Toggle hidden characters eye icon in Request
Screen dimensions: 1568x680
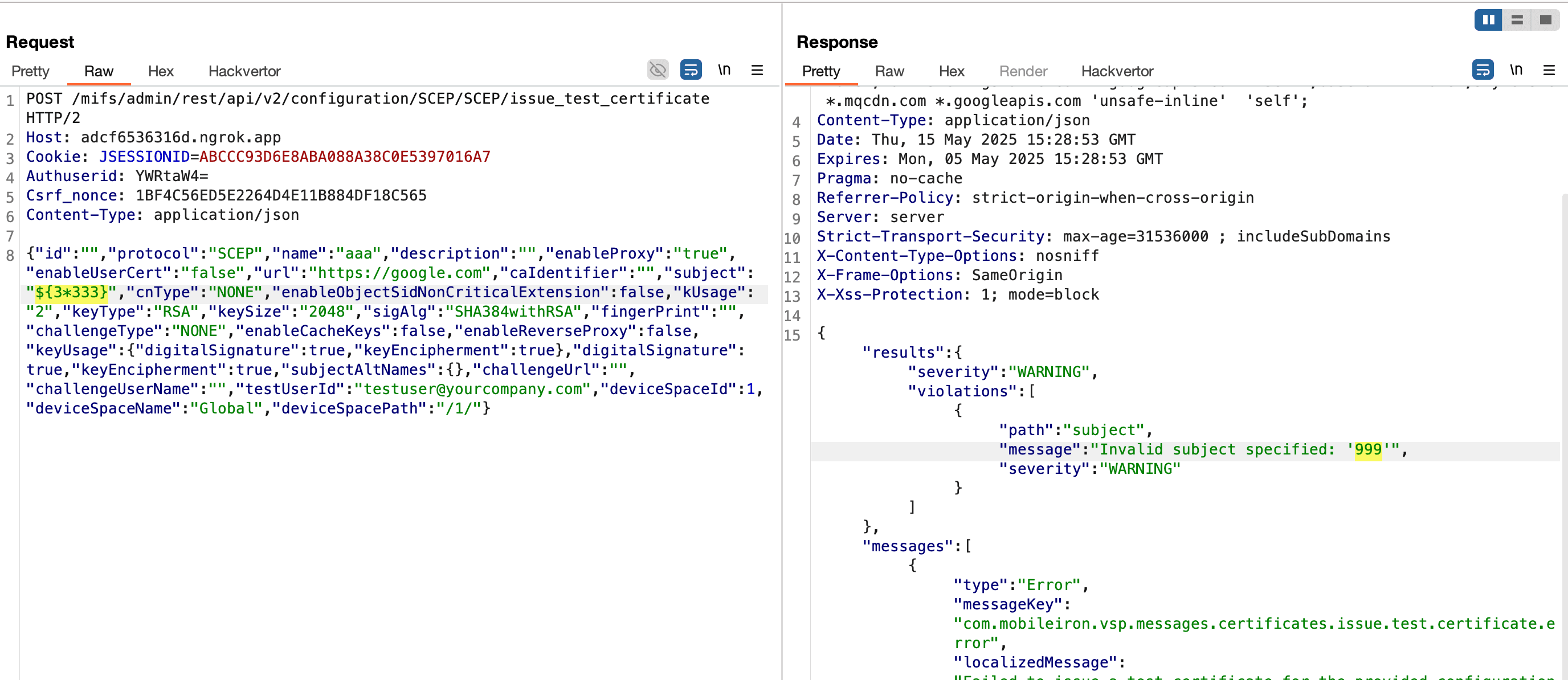(658, 70)
